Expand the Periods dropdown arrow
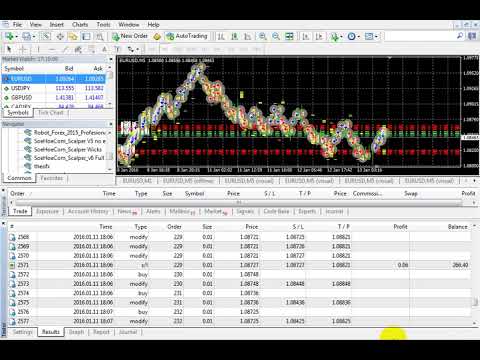 click(x=359, y=36)
